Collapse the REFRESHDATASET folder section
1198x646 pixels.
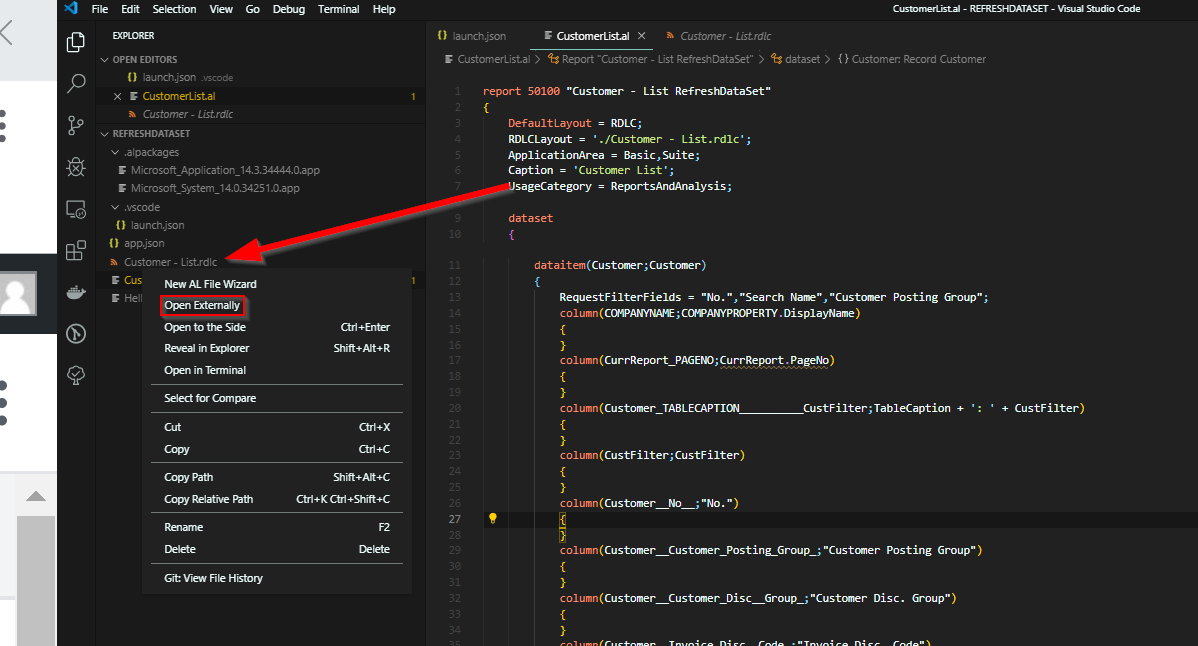pyautogui.click(x=105, y=134)
